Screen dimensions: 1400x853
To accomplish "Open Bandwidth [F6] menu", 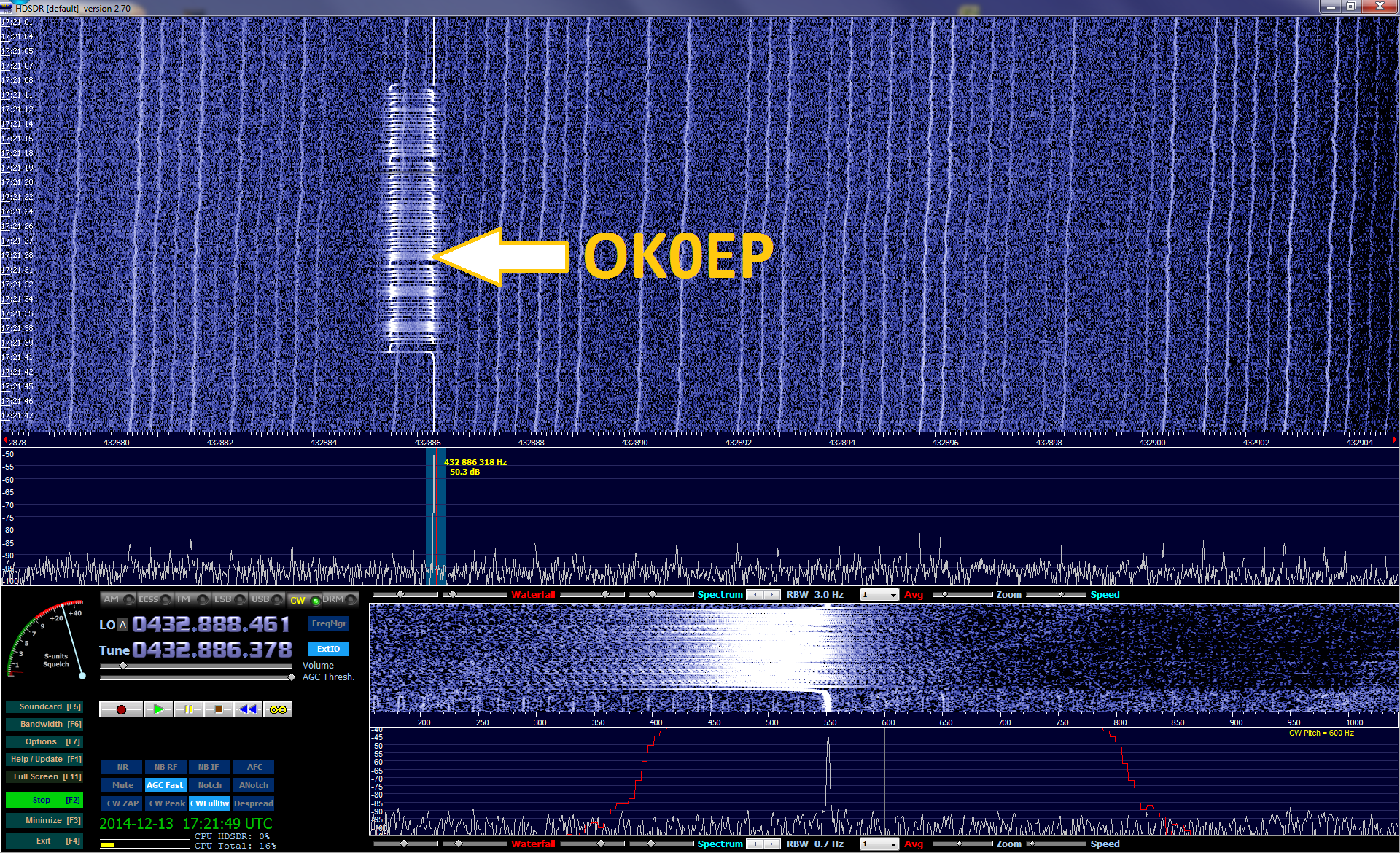I will 44,724.
